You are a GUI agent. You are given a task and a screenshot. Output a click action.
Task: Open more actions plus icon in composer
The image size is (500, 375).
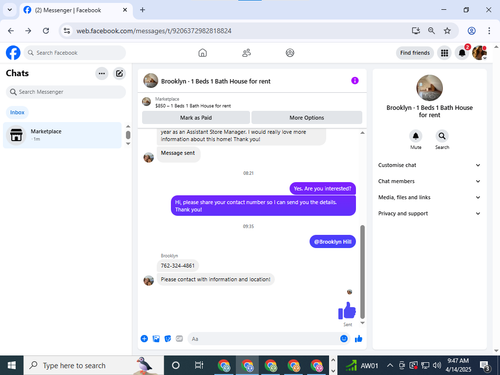[x=144, y=339]
